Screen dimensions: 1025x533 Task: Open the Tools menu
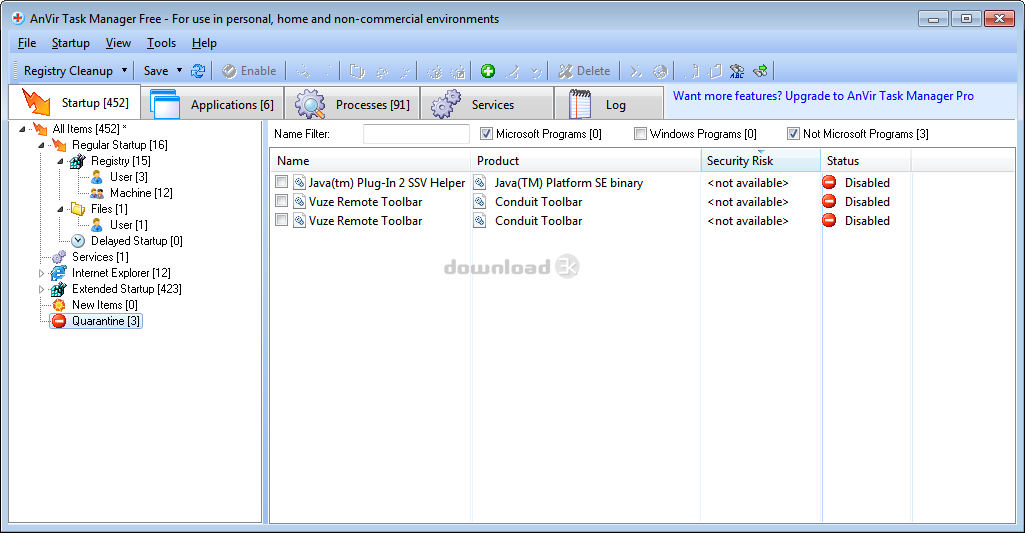161,43
